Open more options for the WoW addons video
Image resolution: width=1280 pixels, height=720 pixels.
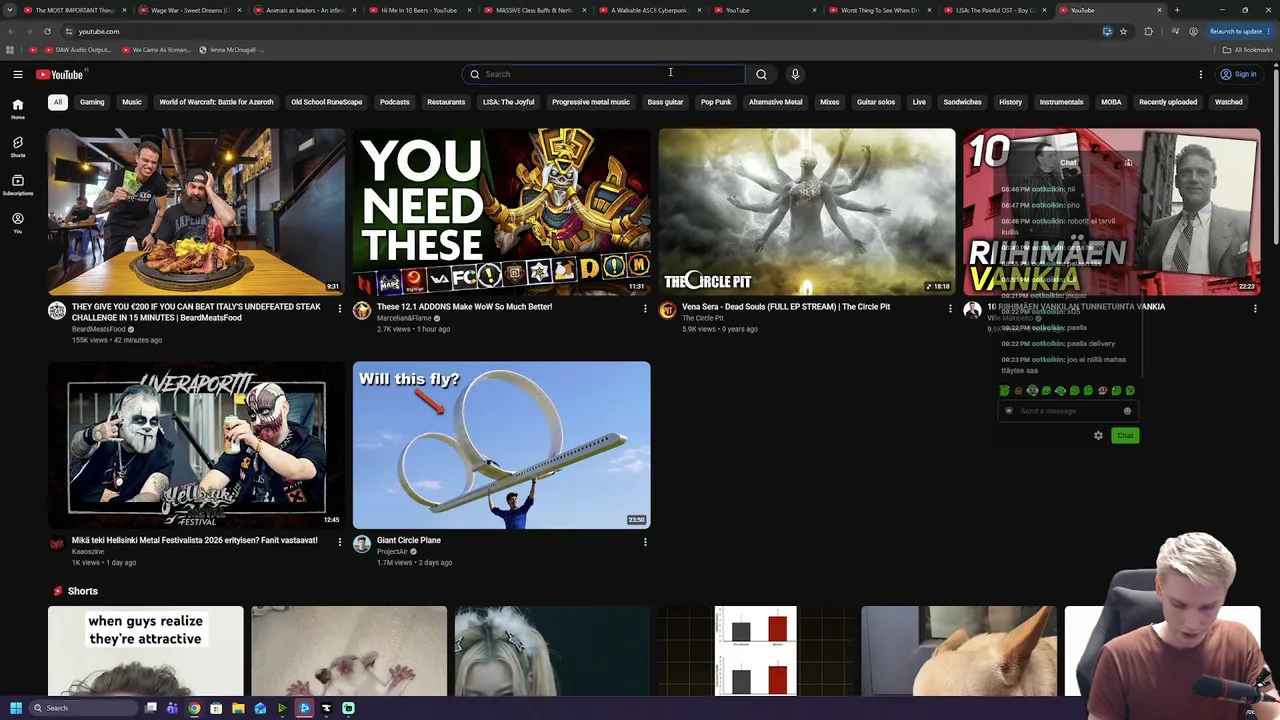click(x=645, y=308)
